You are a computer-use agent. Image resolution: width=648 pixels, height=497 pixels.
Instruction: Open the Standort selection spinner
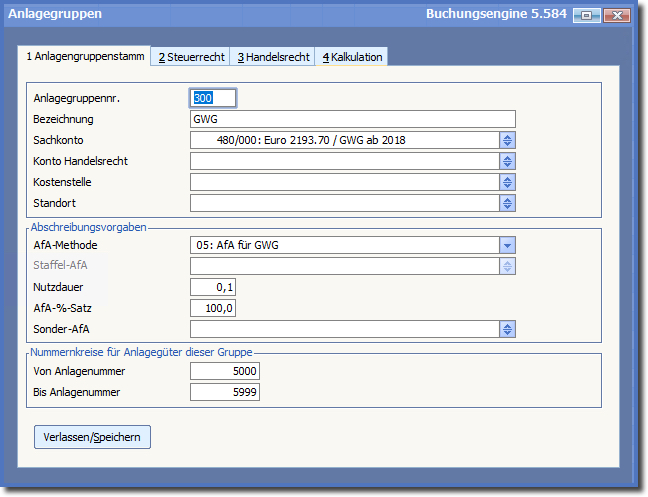click(507, 203)
